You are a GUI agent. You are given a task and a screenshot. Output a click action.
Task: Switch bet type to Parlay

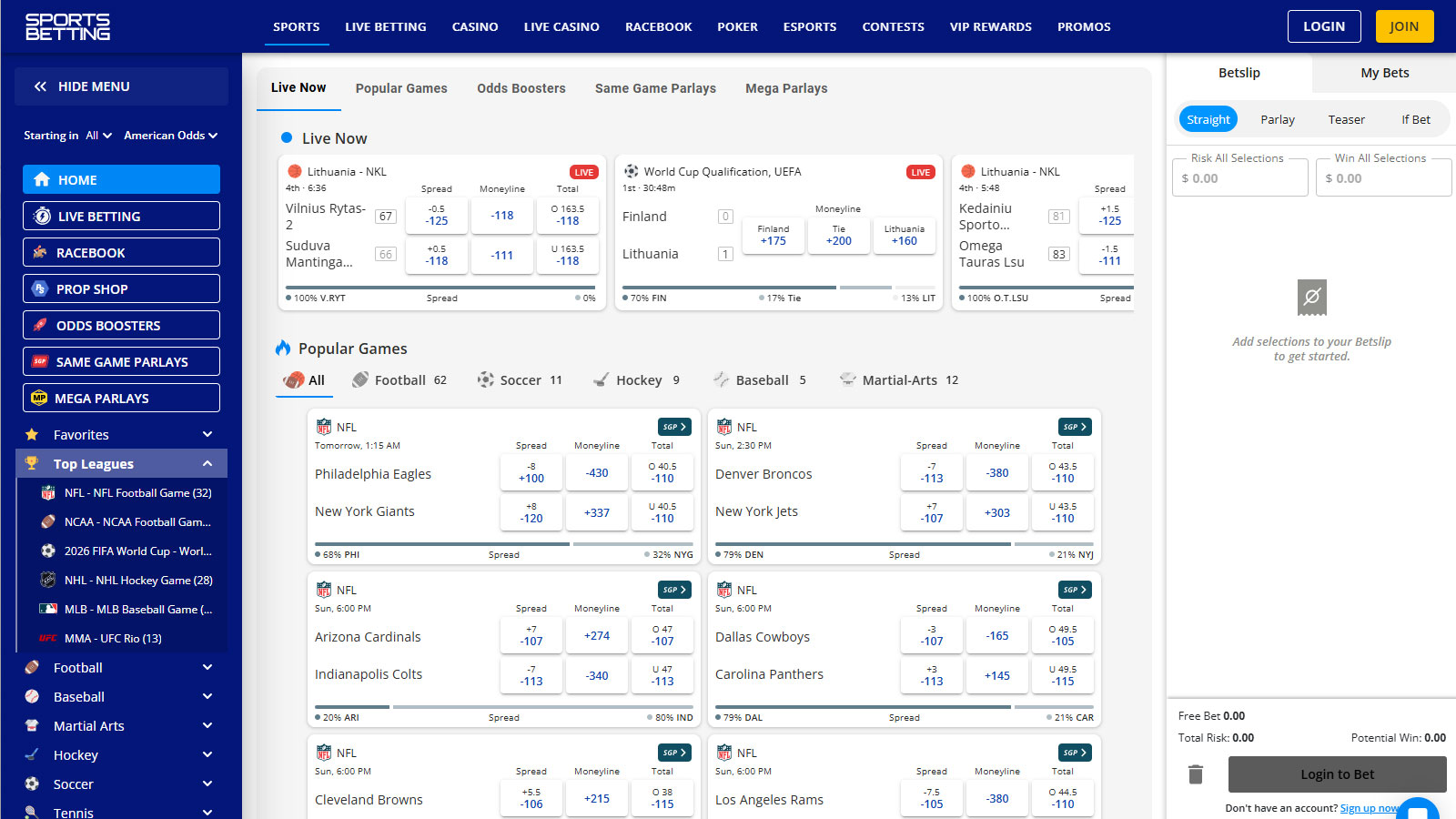pyautogui.click(x=1277, y=119)
